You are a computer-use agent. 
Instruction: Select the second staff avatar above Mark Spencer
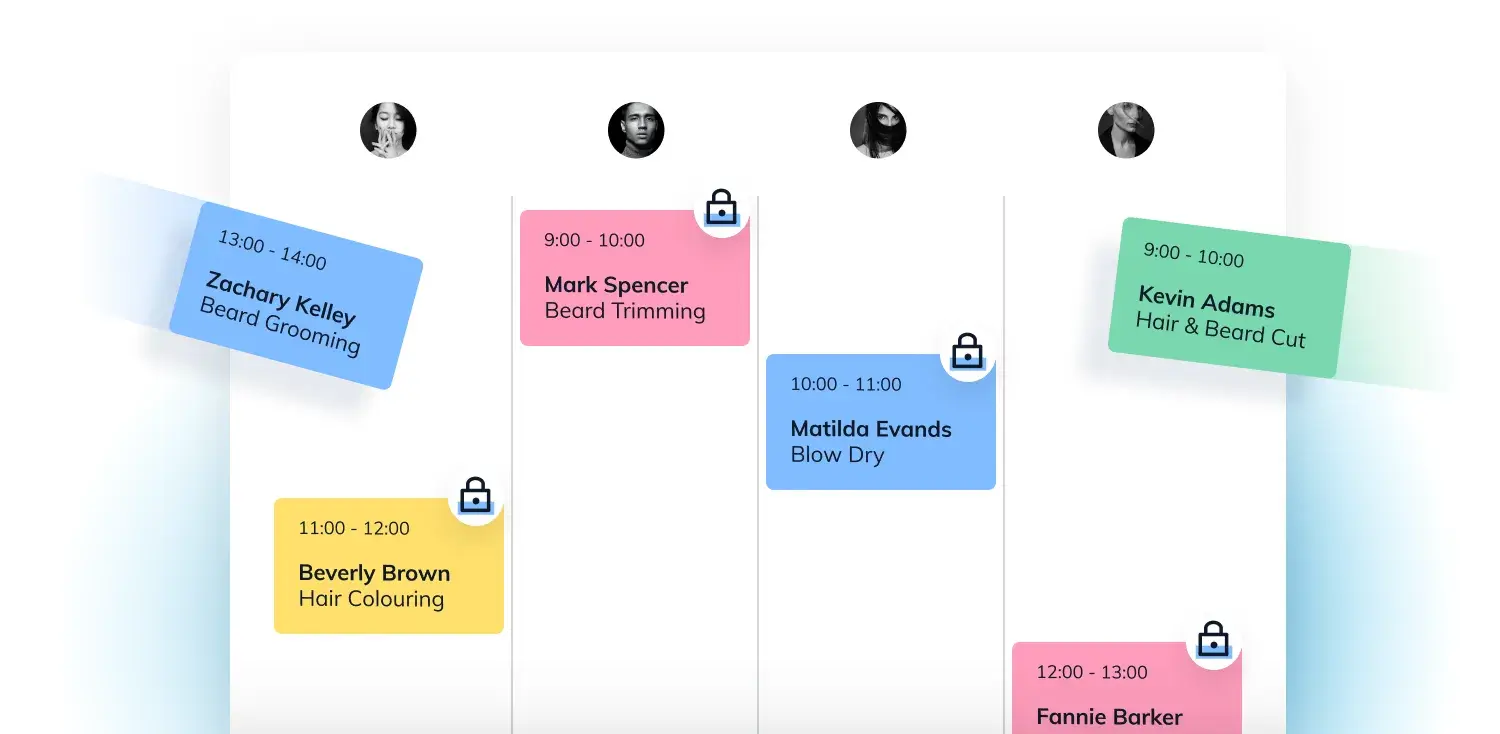(x=636, y=130)
